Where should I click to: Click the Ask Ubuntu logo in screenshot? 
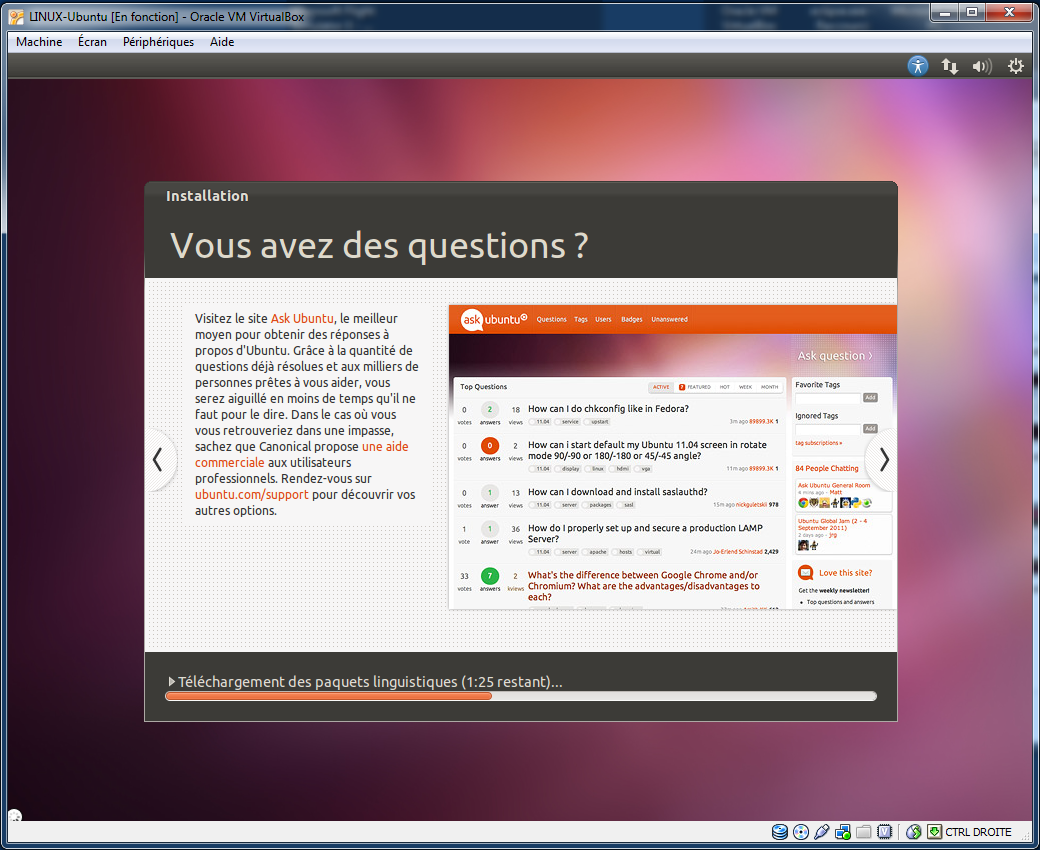click(x=493, y=320)
